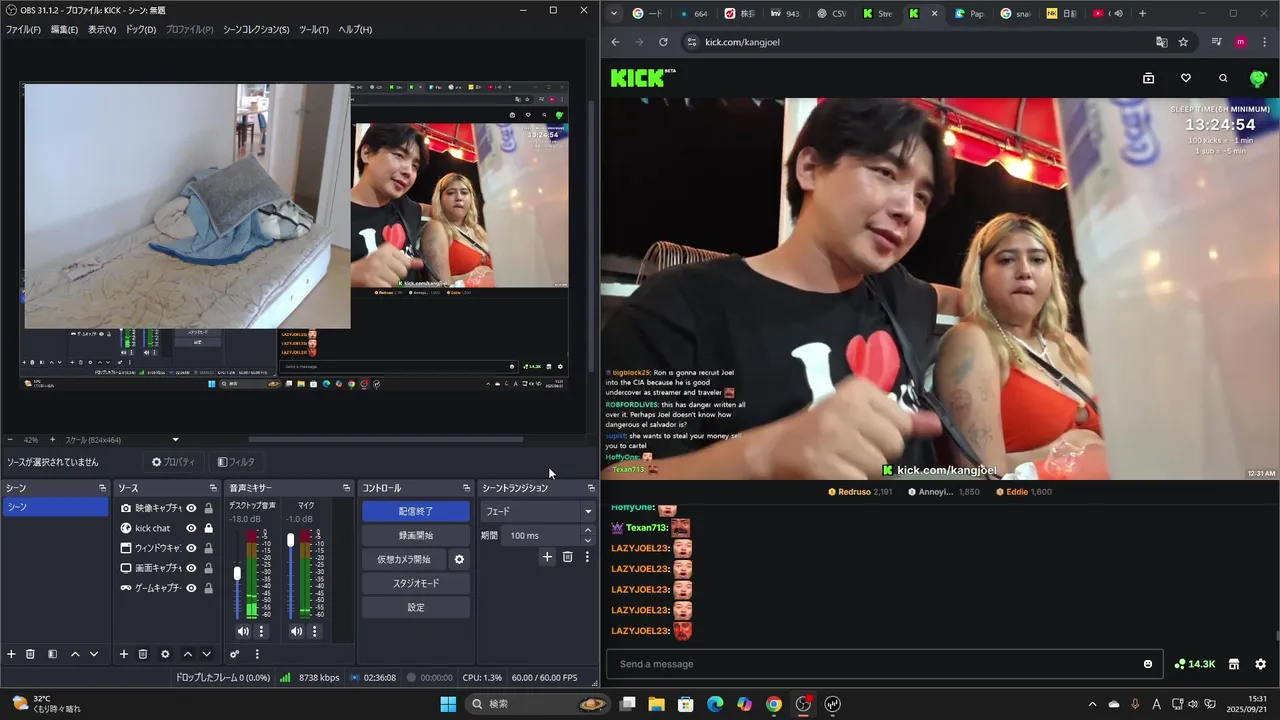
Task: Increase the transition duration stepper
Action: pyautogui.click(x=588, y=531)
